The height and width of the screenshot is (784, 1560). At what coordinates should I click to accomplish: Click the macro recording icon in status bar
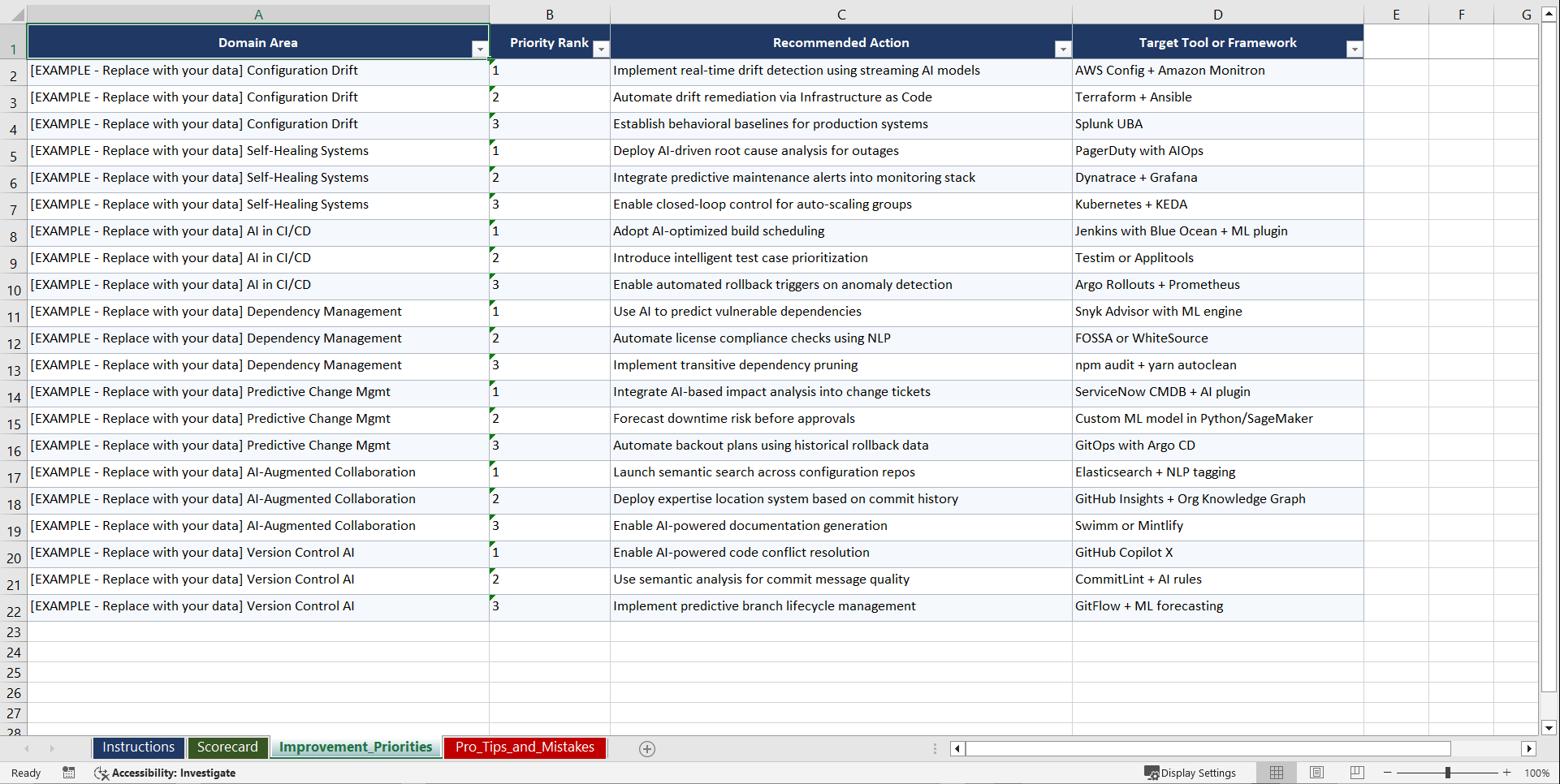[69, 773]
